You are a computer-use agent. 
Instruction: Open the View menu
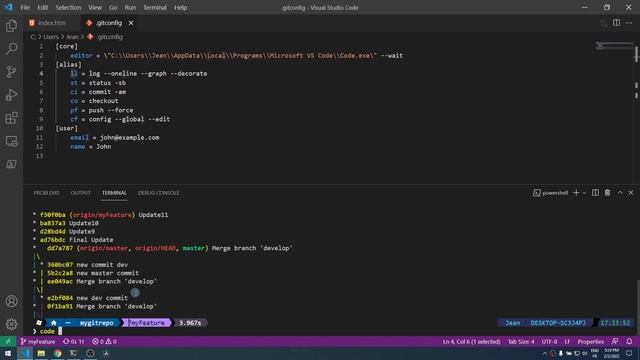click(95, 7)
